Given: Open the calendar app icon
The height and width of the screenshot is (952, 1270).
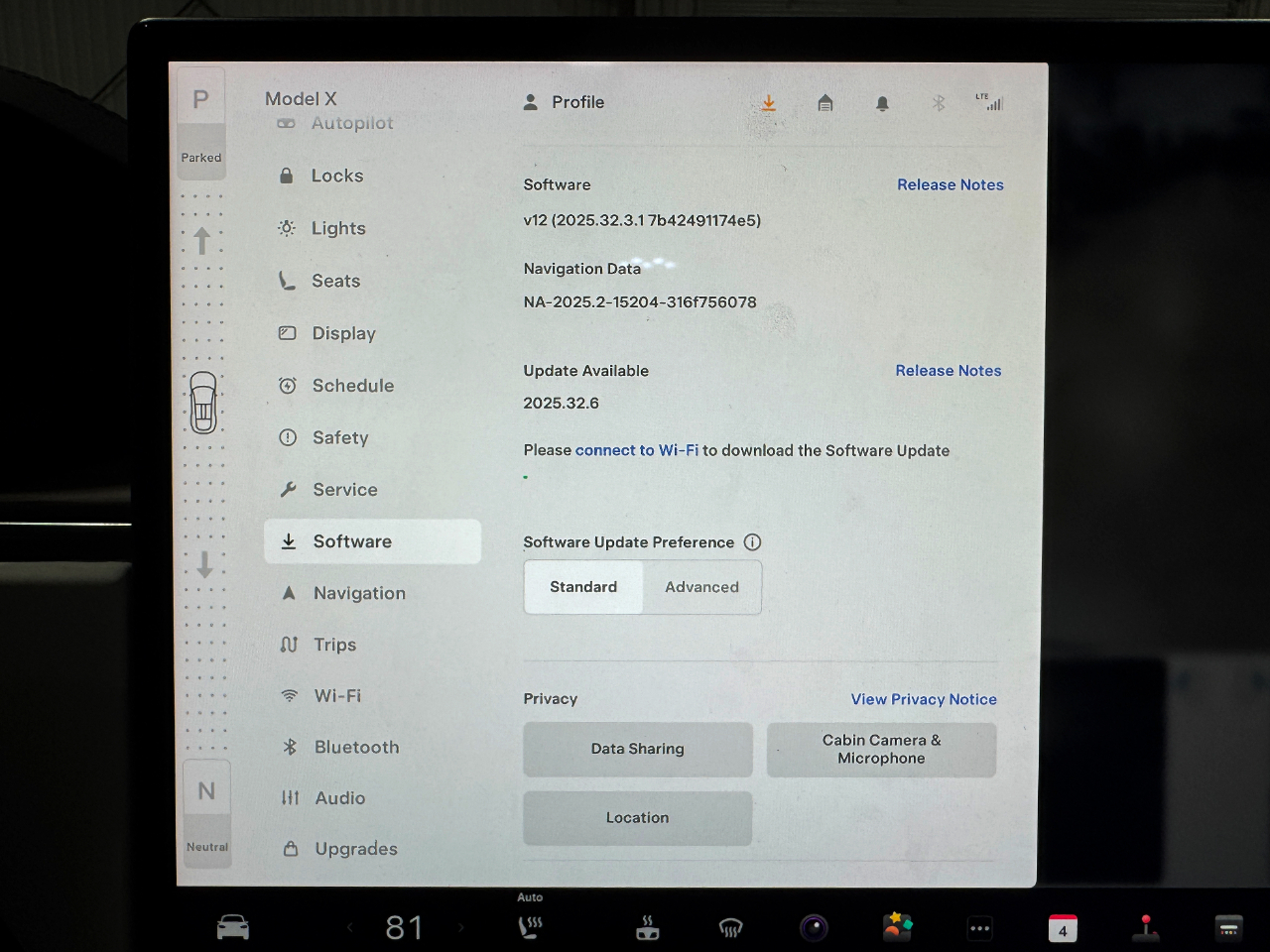Looking at the screenshot, I should pyautogui.click(x=1063, y=928).
